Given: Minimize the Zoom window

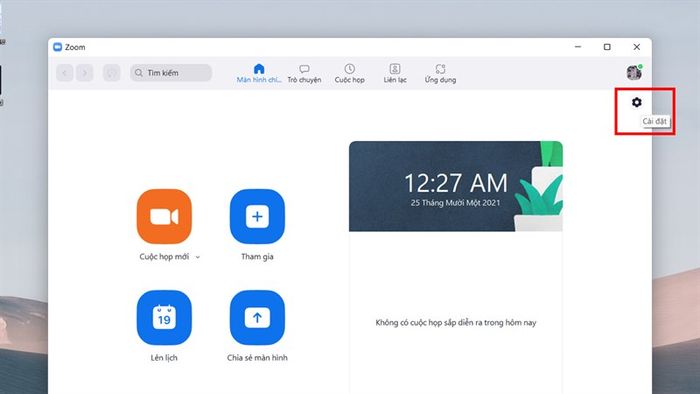Looking at the screenshot, I should tap(578, 47).
